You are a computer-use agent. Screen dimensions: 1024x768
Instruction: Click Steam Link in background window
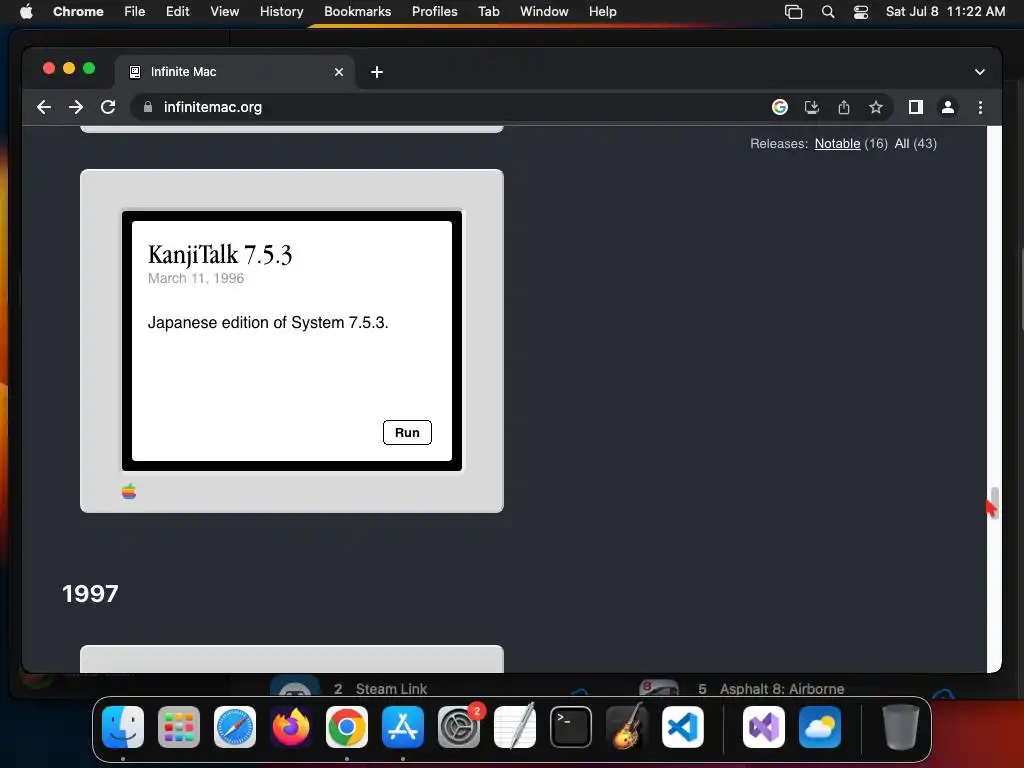(391, 689)
